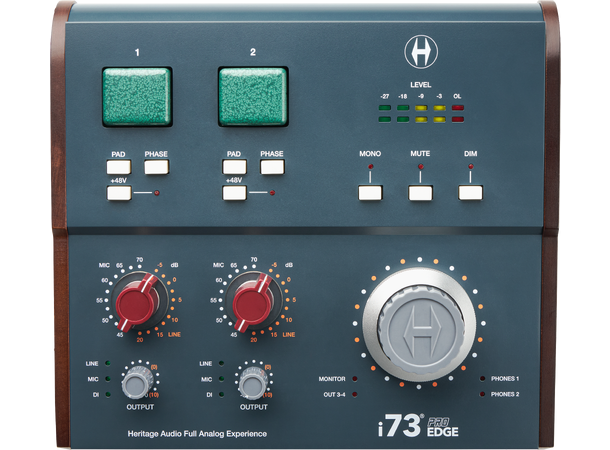610x450 pixels.
Task: Click the top-row OL red meter LED
Action: [x=458, y=108]
